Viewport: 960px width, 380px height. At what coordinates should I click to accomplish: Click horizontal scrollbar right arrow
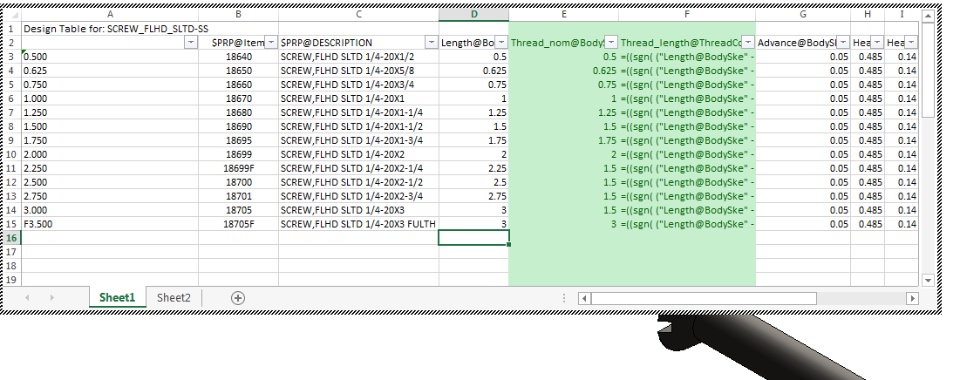coord(912,298)
